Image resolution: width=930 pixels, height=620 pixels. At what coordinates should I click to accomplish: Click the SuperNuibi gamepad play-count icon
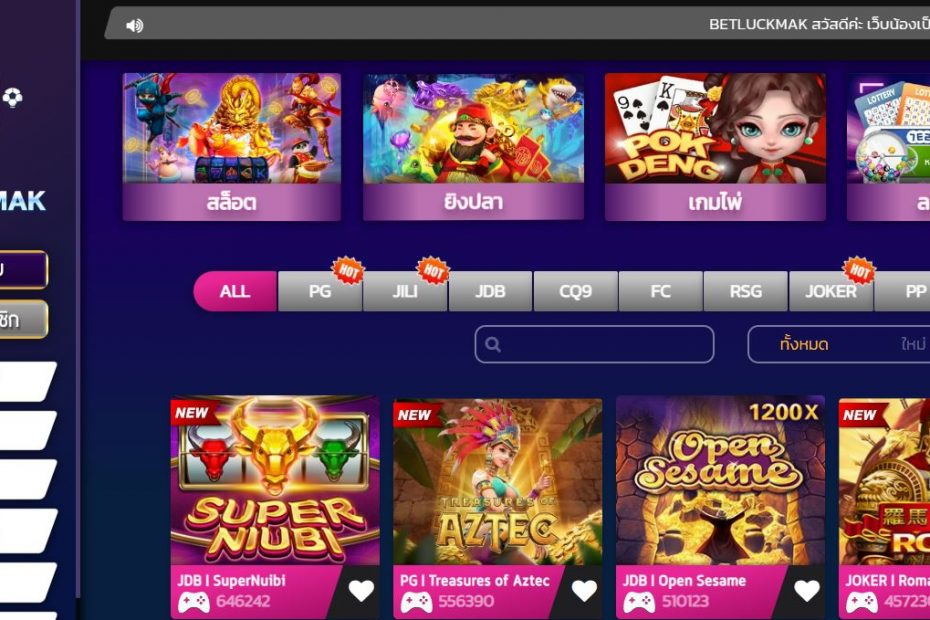[194, 602]
